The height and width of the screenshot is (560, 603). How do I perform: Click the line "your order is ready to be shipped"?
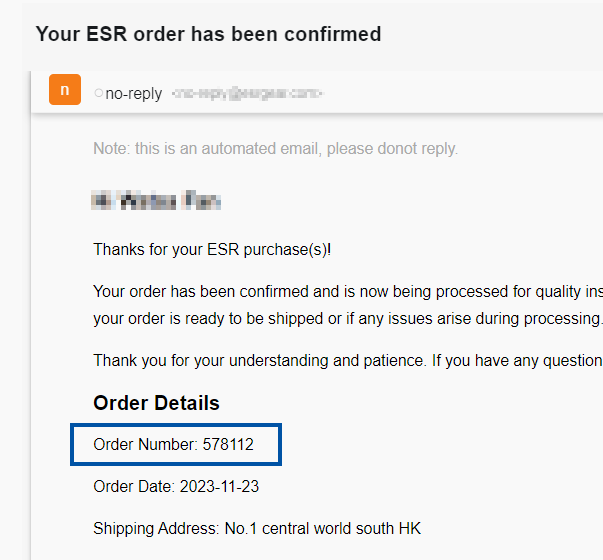click(348, 319)
